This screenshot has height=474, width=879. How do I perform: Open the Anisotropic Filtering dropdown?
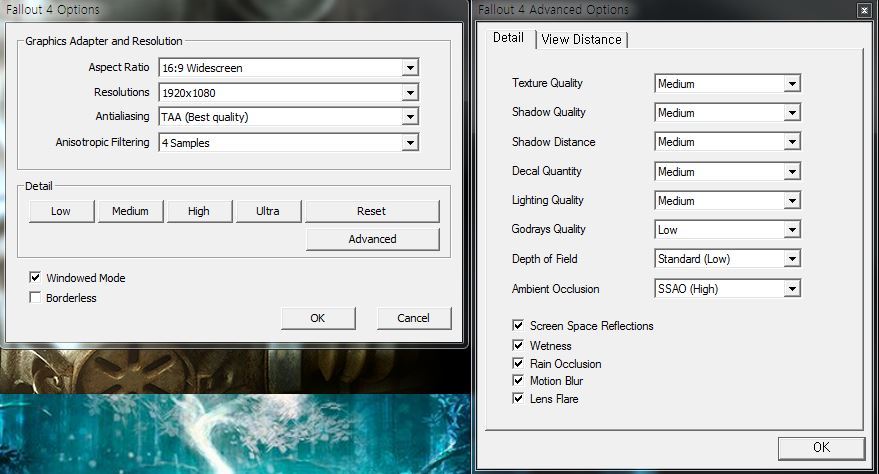pos(289,142)
